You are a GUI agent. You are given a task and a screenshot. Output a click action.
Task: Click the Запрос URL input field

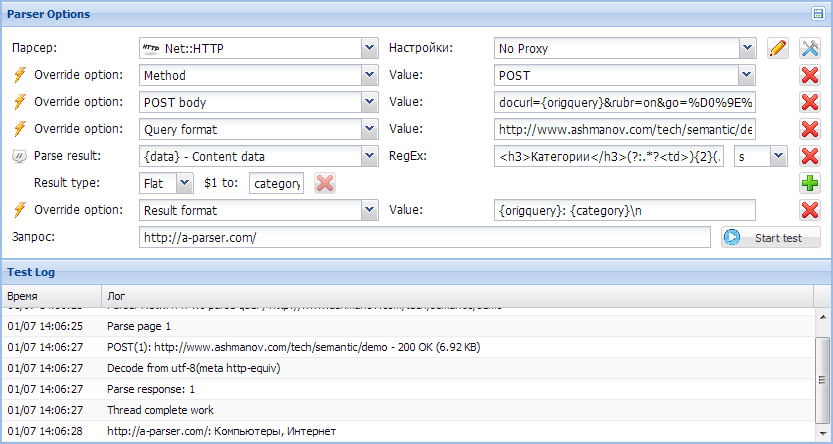[424, 237]
